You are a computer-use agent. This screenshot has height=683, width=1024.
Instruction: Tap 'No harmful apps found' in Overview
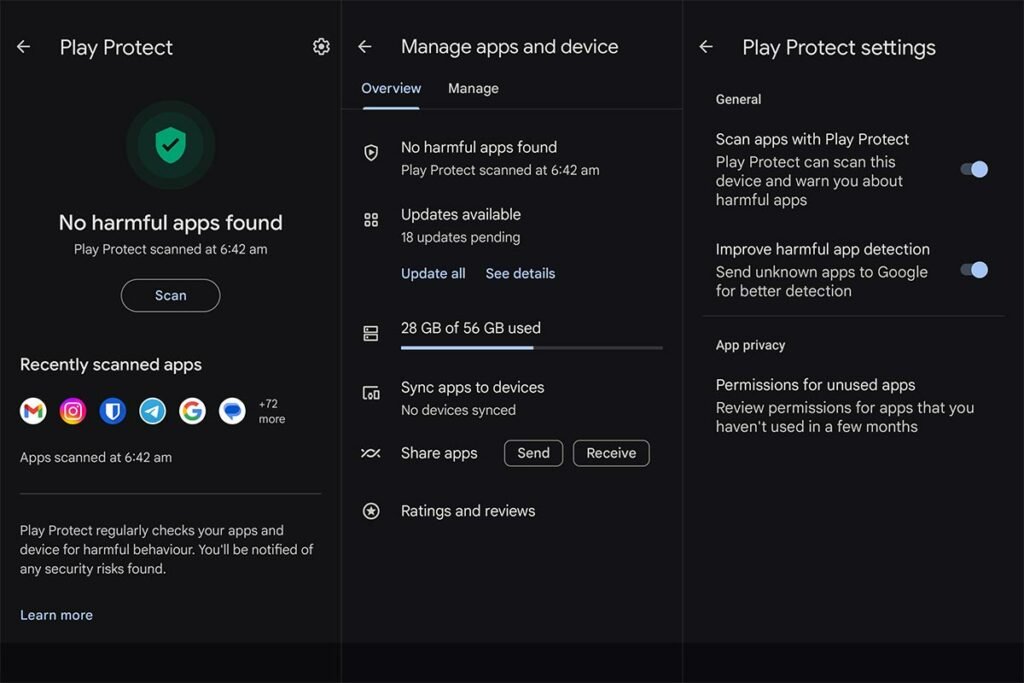479,147
